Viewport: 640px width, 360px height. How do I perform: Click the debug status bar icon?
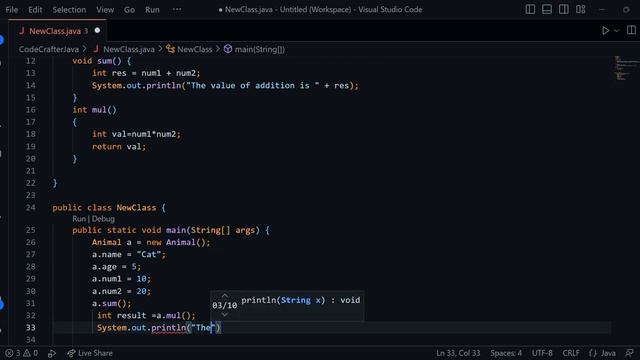click(x=52, y=353)
